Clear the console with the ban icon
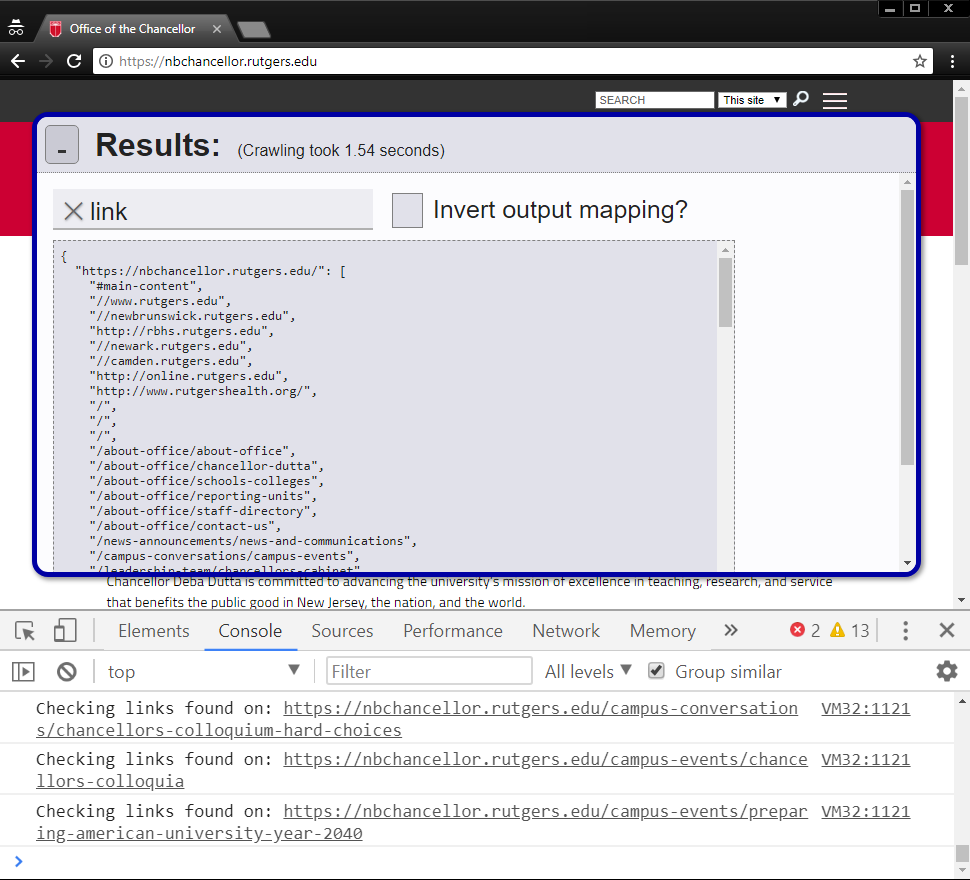Screen dimensions: 970x880 point(67,672)
